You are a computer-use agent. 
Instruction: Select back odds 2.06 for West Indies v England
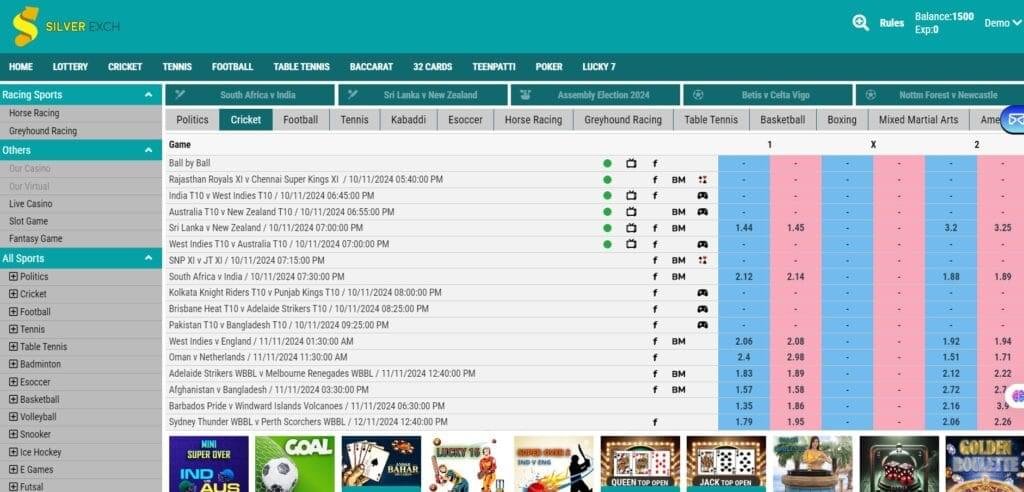coord(744,341)
